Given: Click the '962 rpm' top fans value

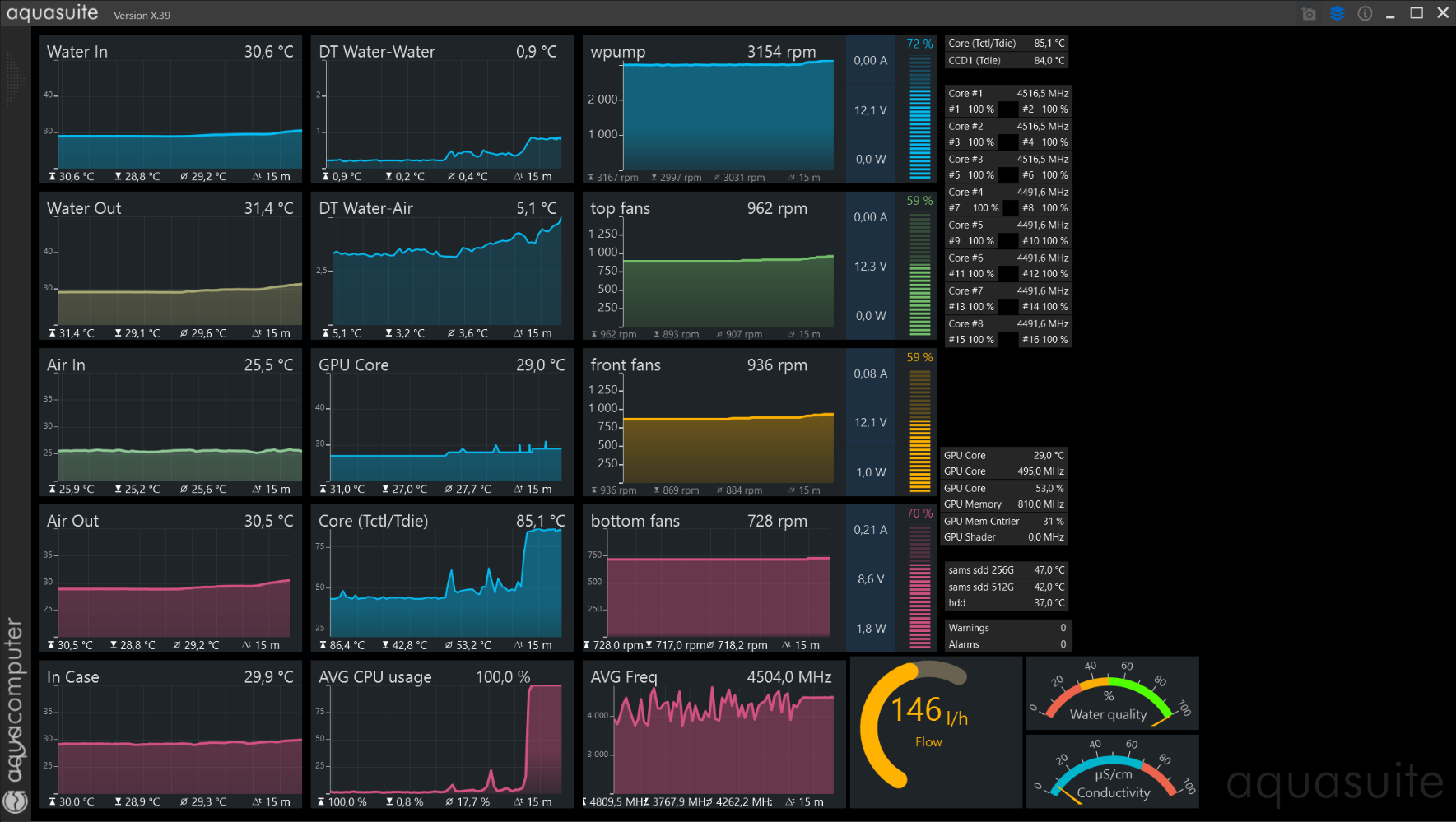Looking at the screenshot, I should click(777, 209).
